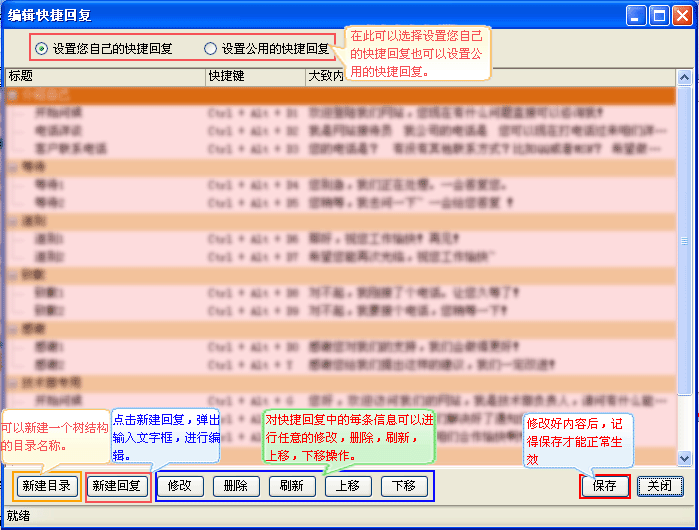Choose the 设置公用的快捷回复 radio option
699x530 pixels.
210,48
